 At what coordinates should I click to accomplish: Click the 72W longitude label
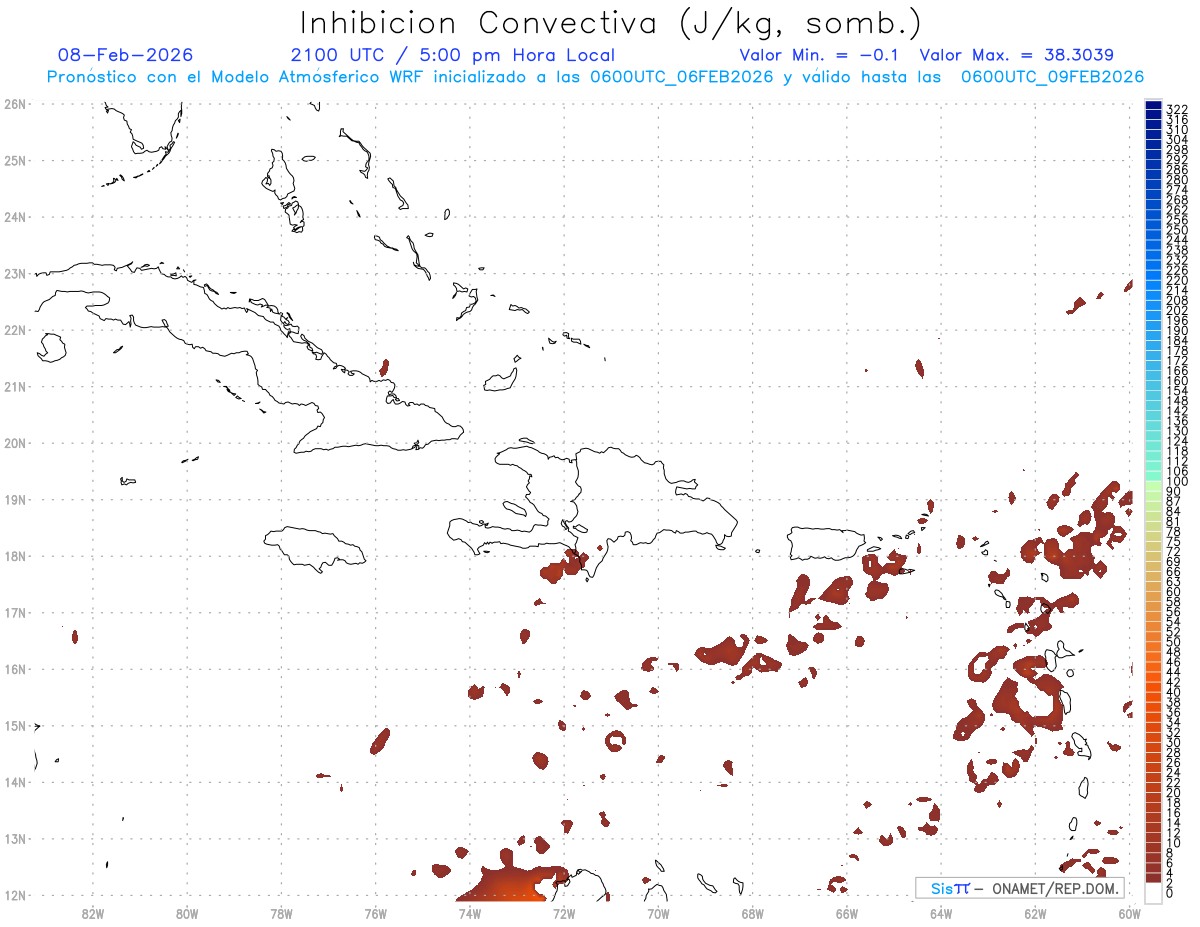[564, 913]
